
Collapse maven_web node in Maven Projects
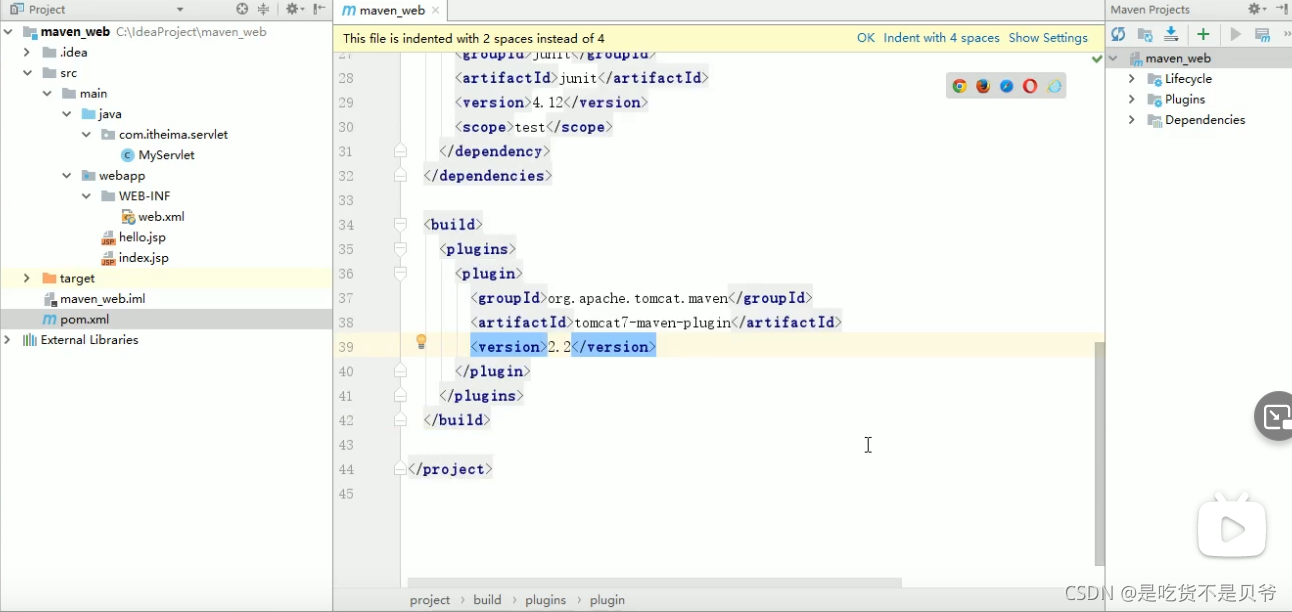tap(1113, 58)
